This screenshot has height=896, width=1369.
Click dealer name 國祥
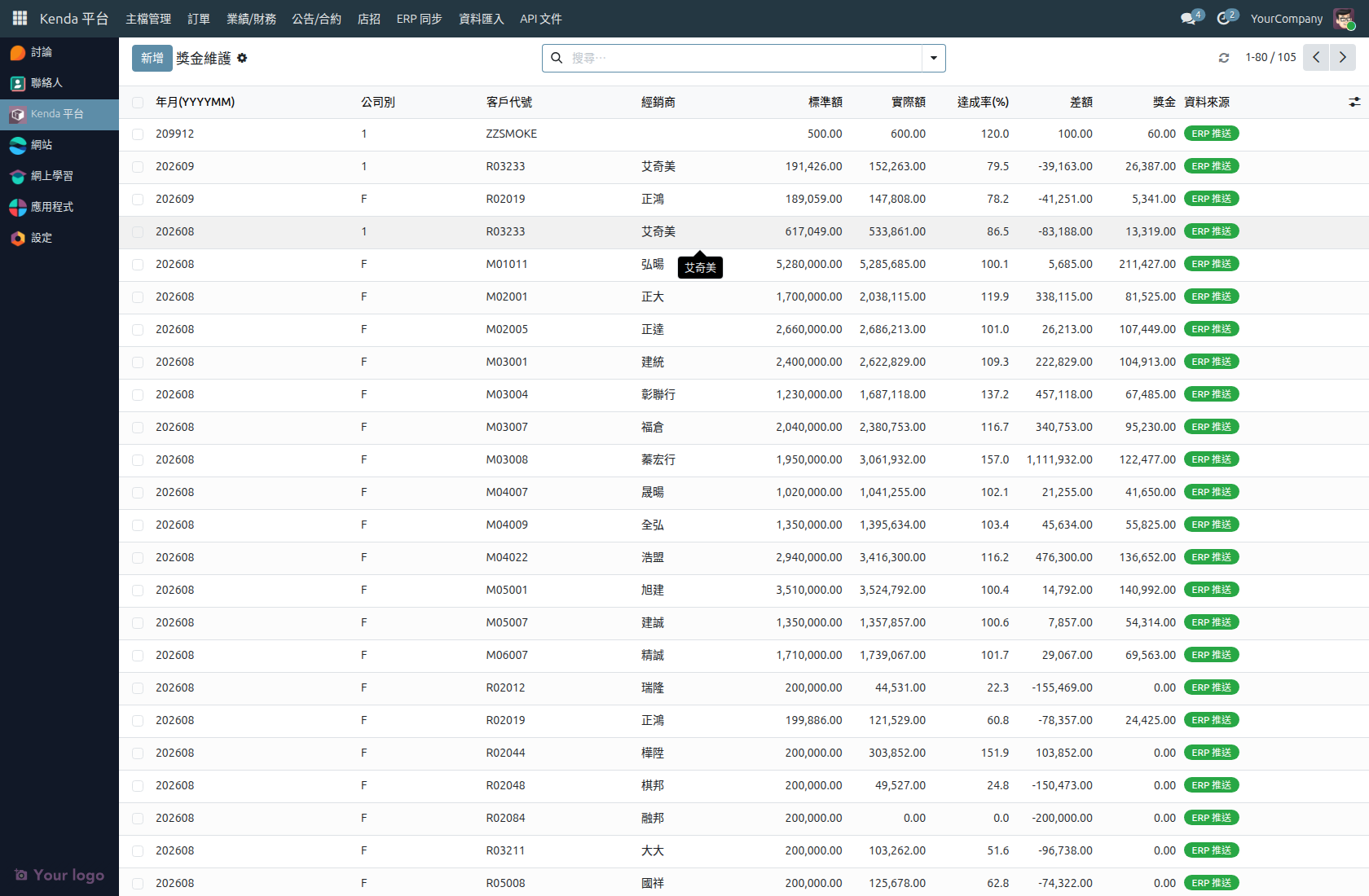[x=653, y=883]
